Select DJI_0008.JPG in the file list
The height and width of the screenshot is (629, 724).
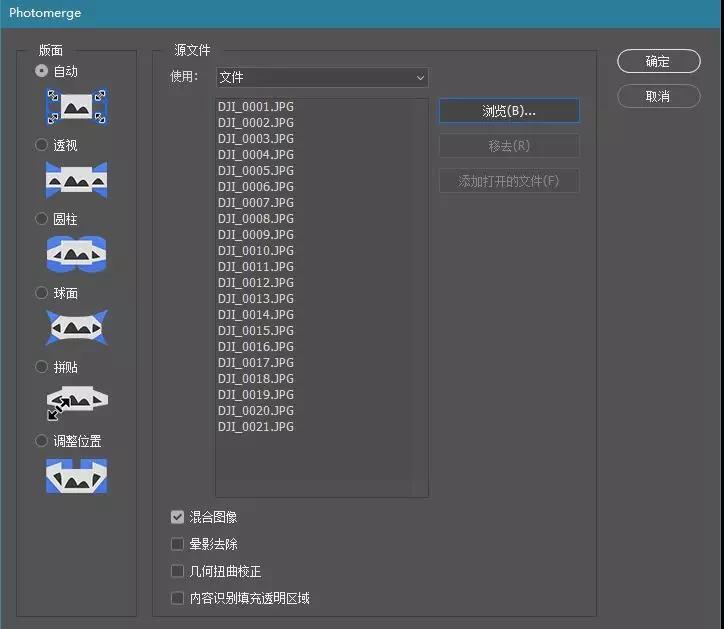click(256, 218)
